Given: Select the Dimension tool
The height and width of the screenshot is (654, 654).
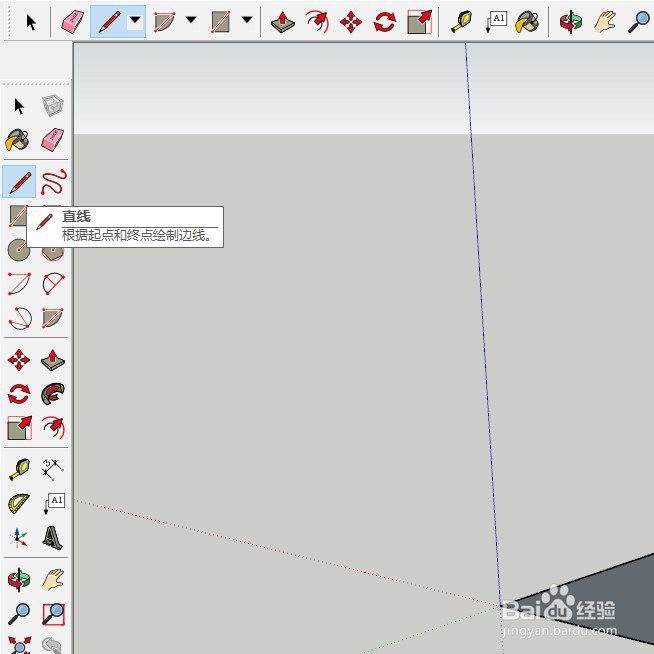Looking at the screenshot, I should click(53, 470).
